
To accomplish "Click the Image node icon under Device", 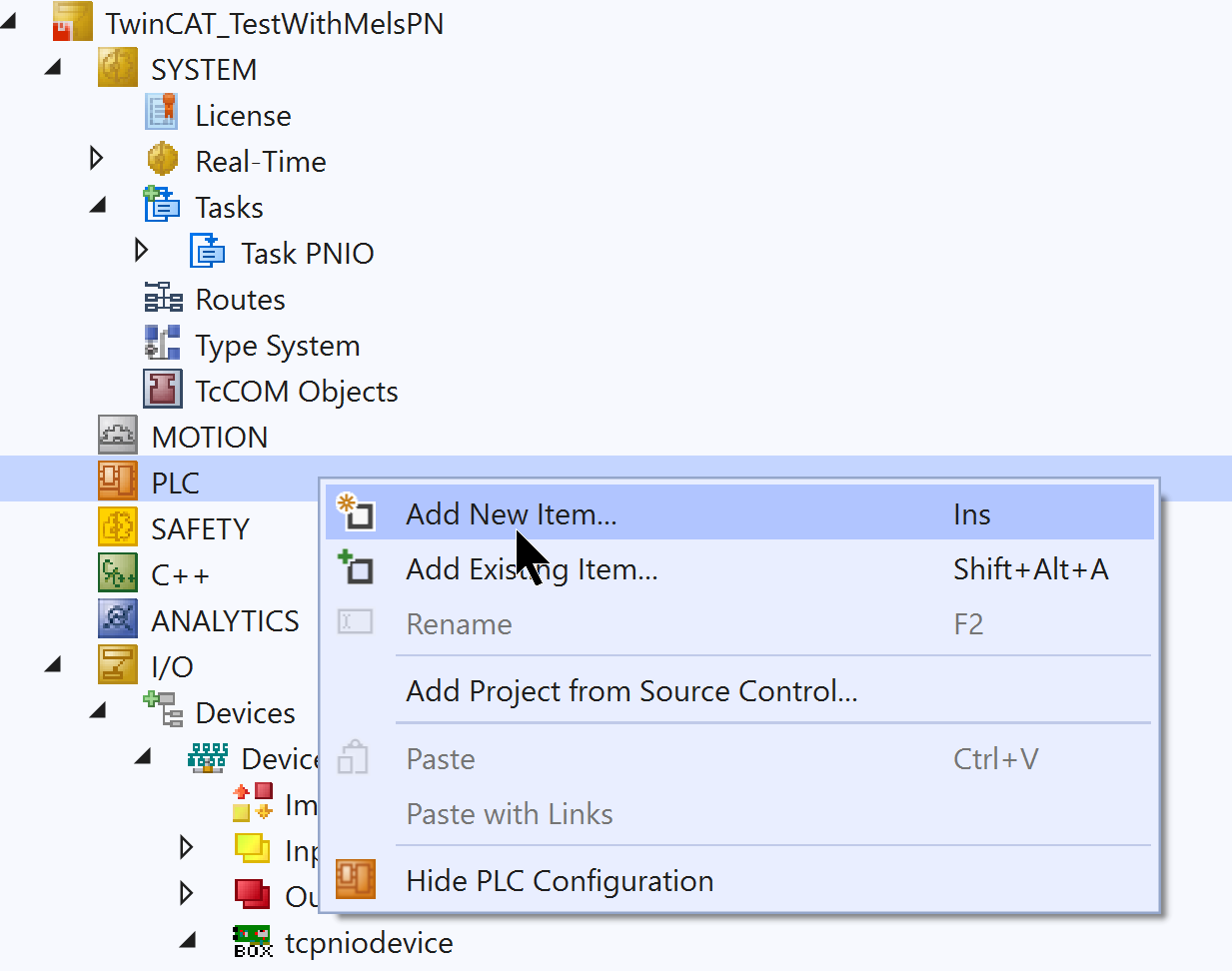I will [x=253, y=803].
